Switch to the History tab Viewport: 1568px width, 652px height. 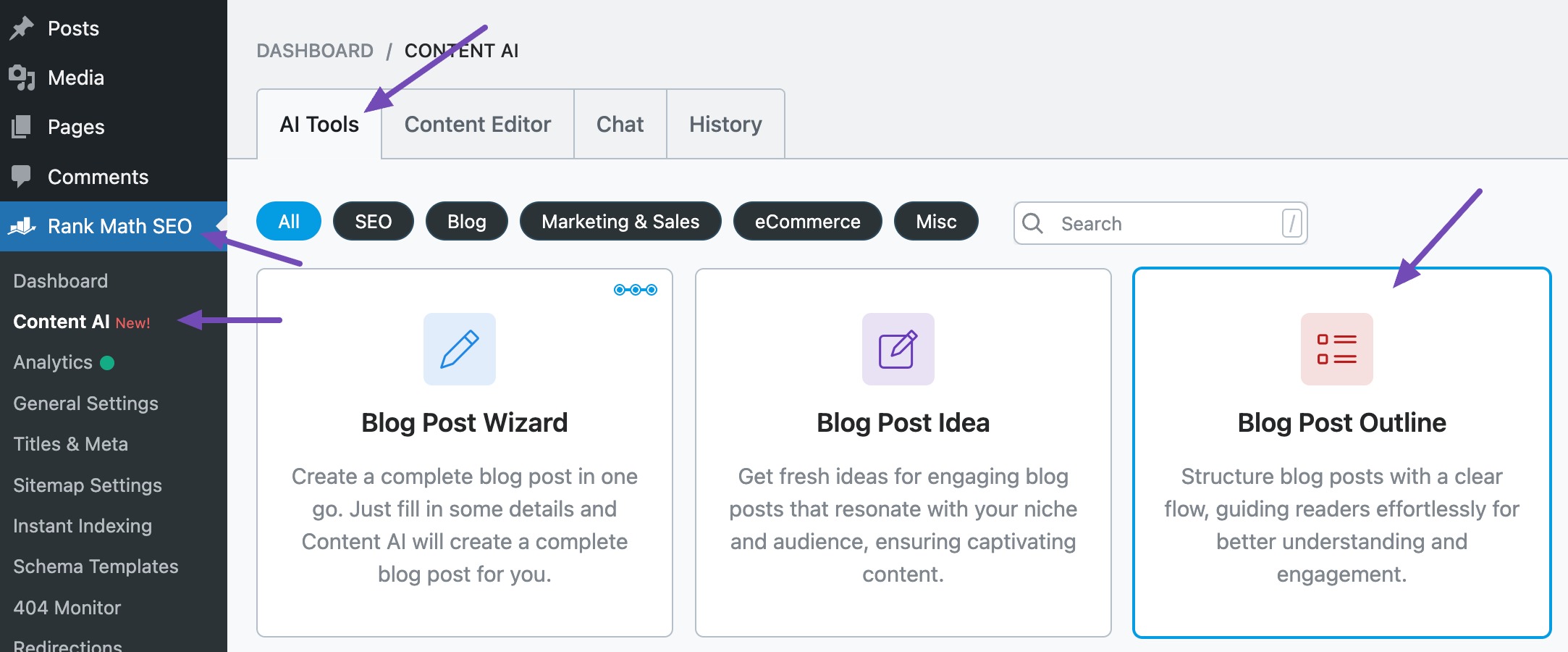[725, 124]
